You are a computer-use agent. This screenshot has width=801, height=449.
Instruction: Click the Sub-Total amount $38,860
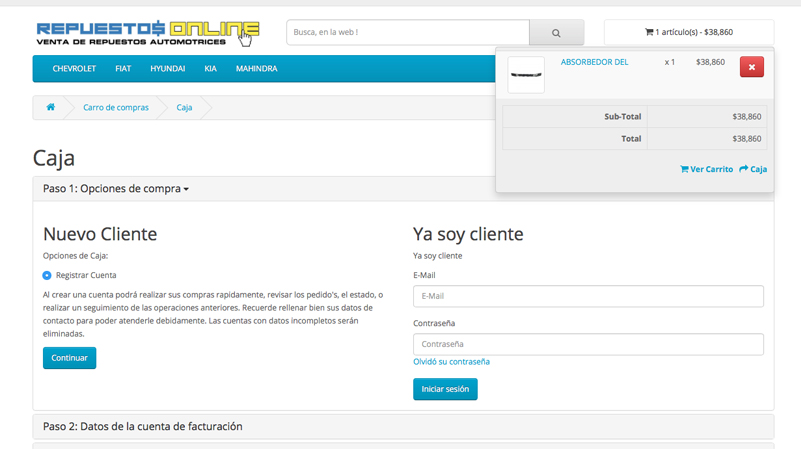point(746,116)
